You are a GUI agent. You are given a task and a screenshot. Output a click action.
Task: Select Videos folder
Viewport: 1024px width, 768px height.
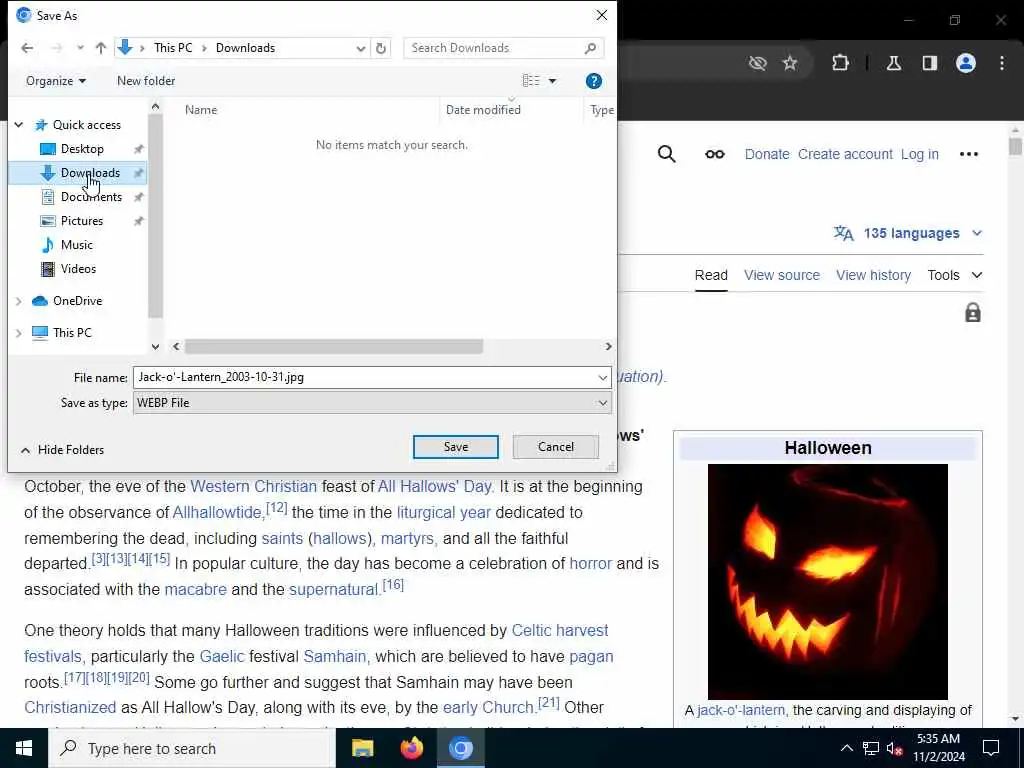point(78,269)
